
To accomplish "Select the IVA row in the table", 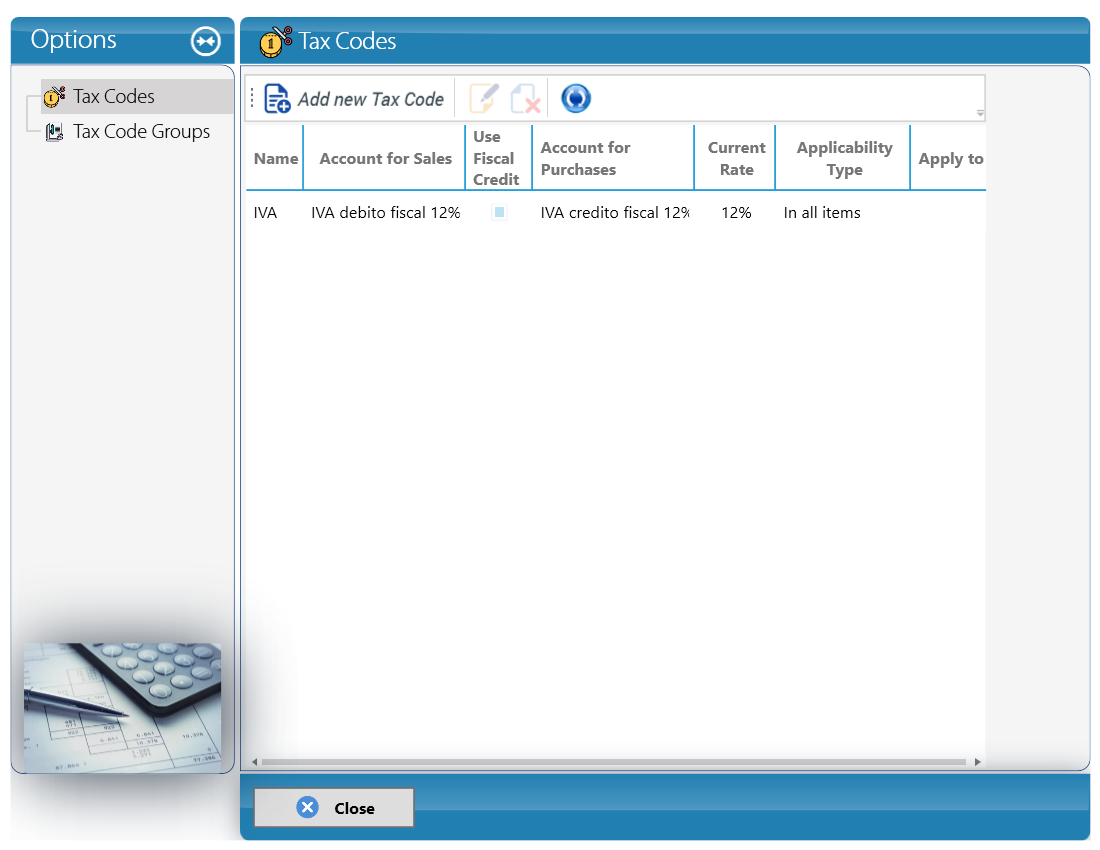I will click(615, 212).
